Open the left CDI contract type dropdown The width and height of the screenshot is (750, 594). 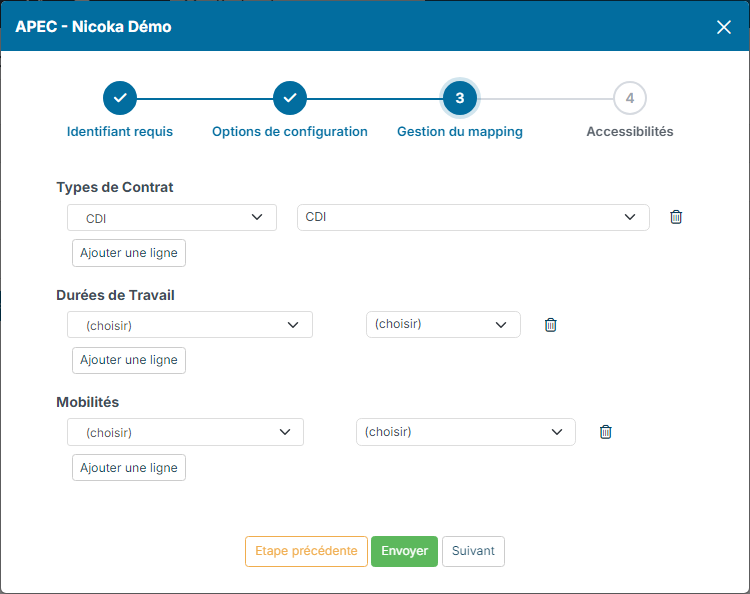tap(172, 218)
